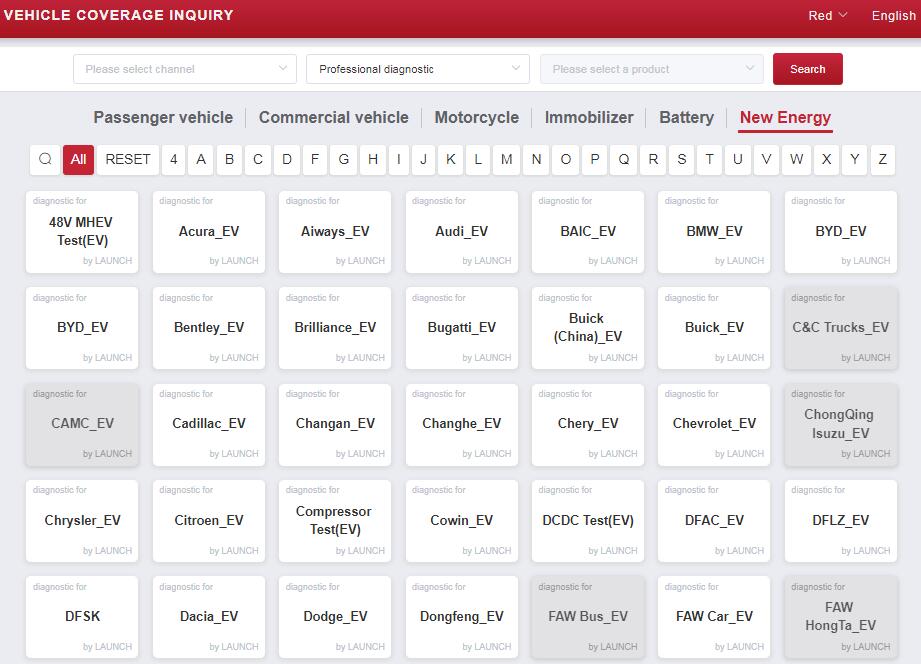This screenshot has height=664, width=921.
Task: Select the New Energy tab
Action: [785, 118]
